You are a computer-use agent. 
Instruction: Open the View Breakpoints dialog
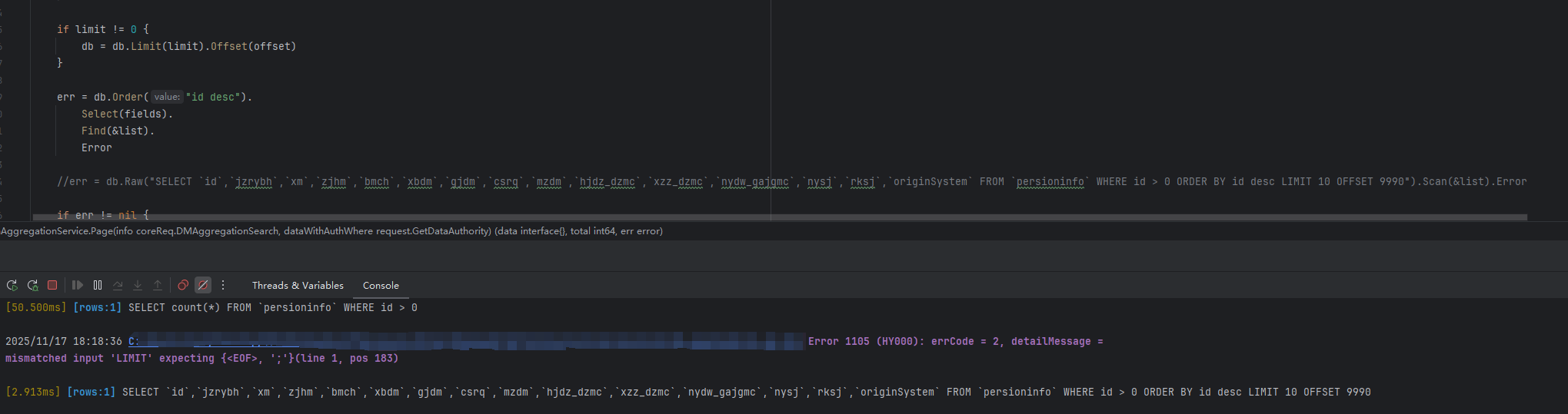click(x=183, y=285)
